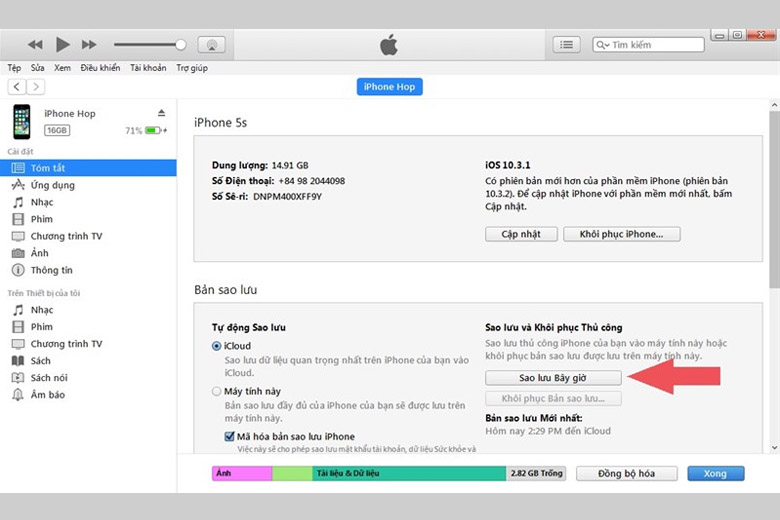Select Âm báo in sidebar
780x520 pixels.
tap(88, 395)
